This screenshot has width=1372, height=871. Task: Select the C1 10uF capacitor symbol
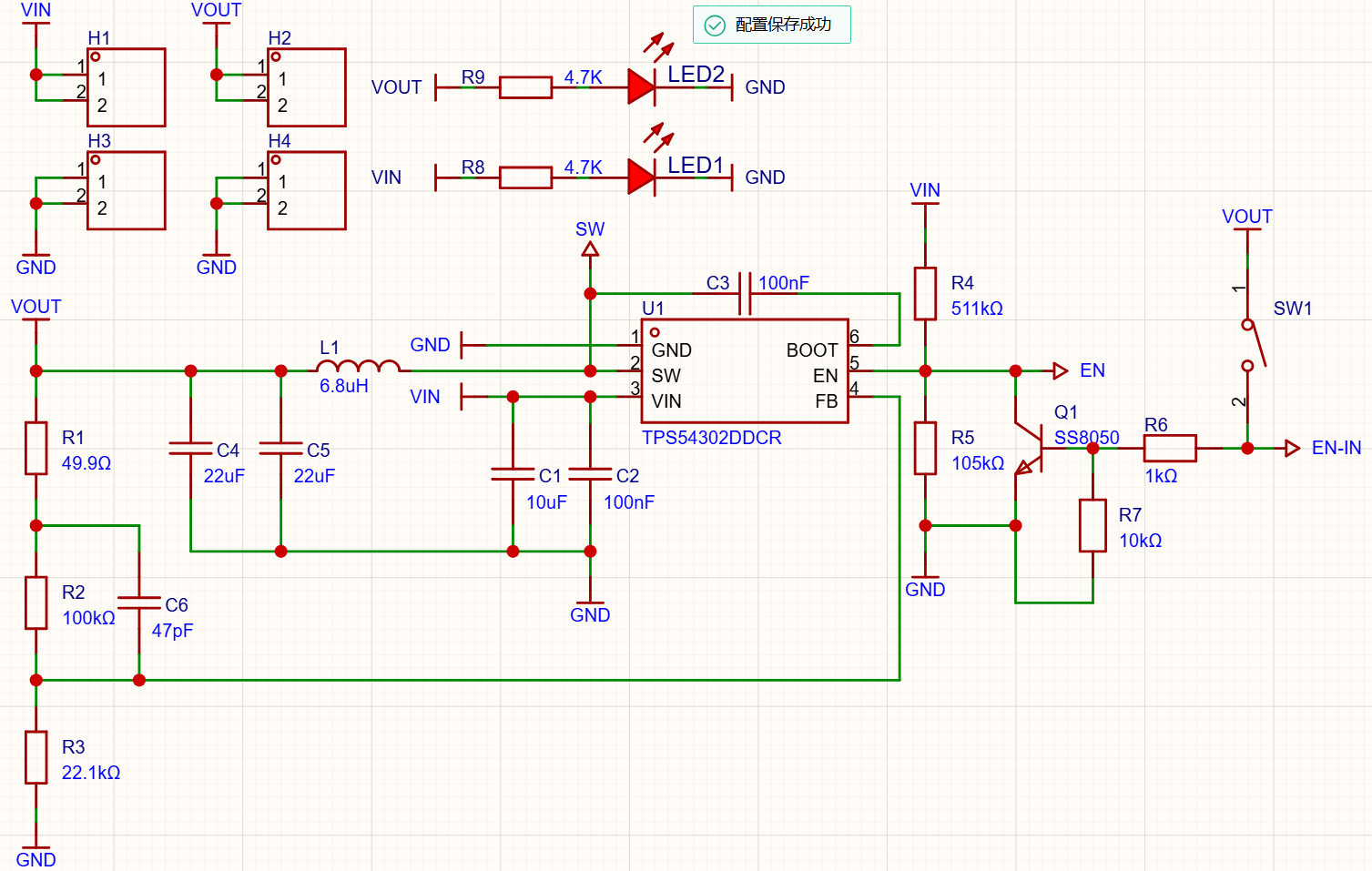point(513,474)
